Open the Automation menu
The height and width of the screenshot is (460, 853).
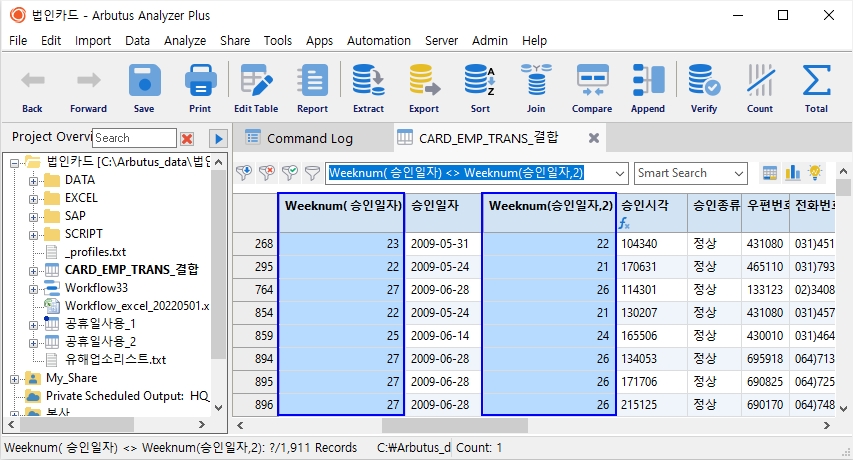pyautogui.click(x=379, y=41)
